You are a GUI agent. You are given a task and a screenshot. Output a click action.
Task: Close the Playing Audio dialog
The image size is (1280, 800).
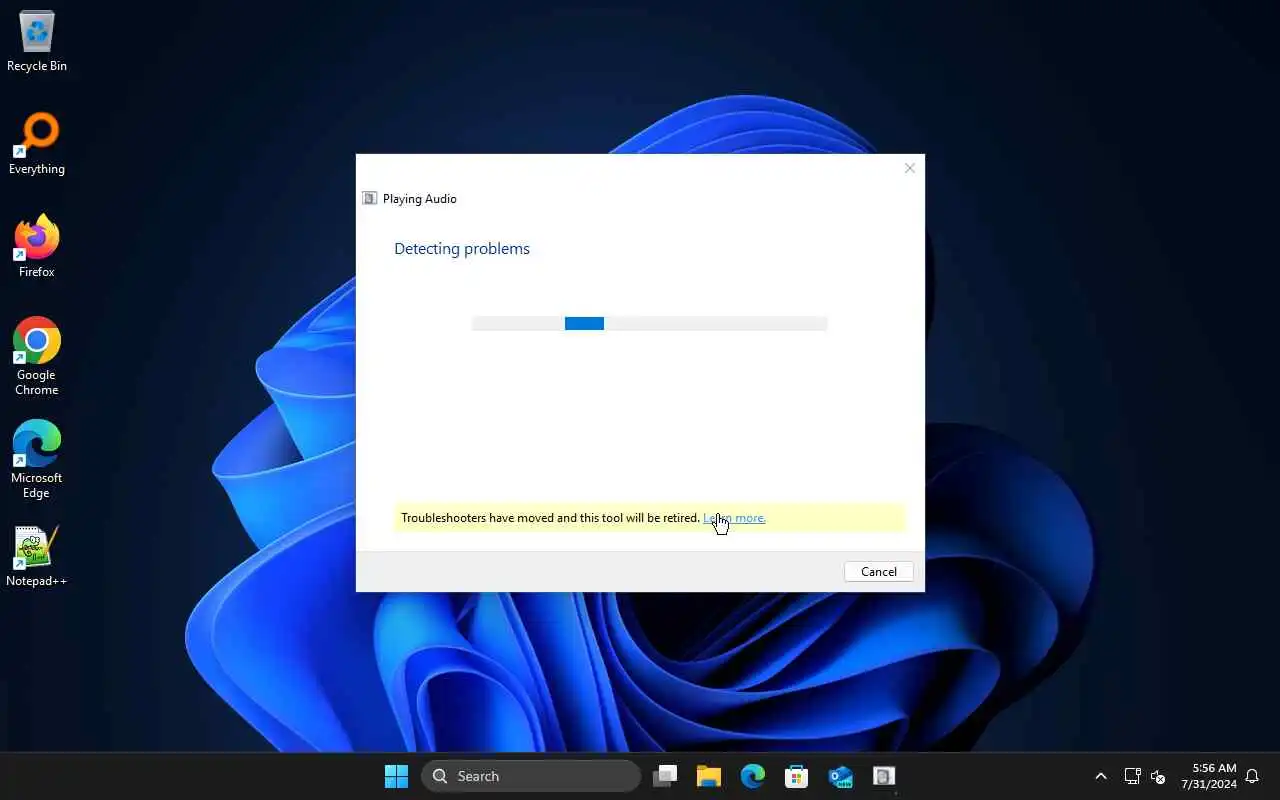click(909, 168)
